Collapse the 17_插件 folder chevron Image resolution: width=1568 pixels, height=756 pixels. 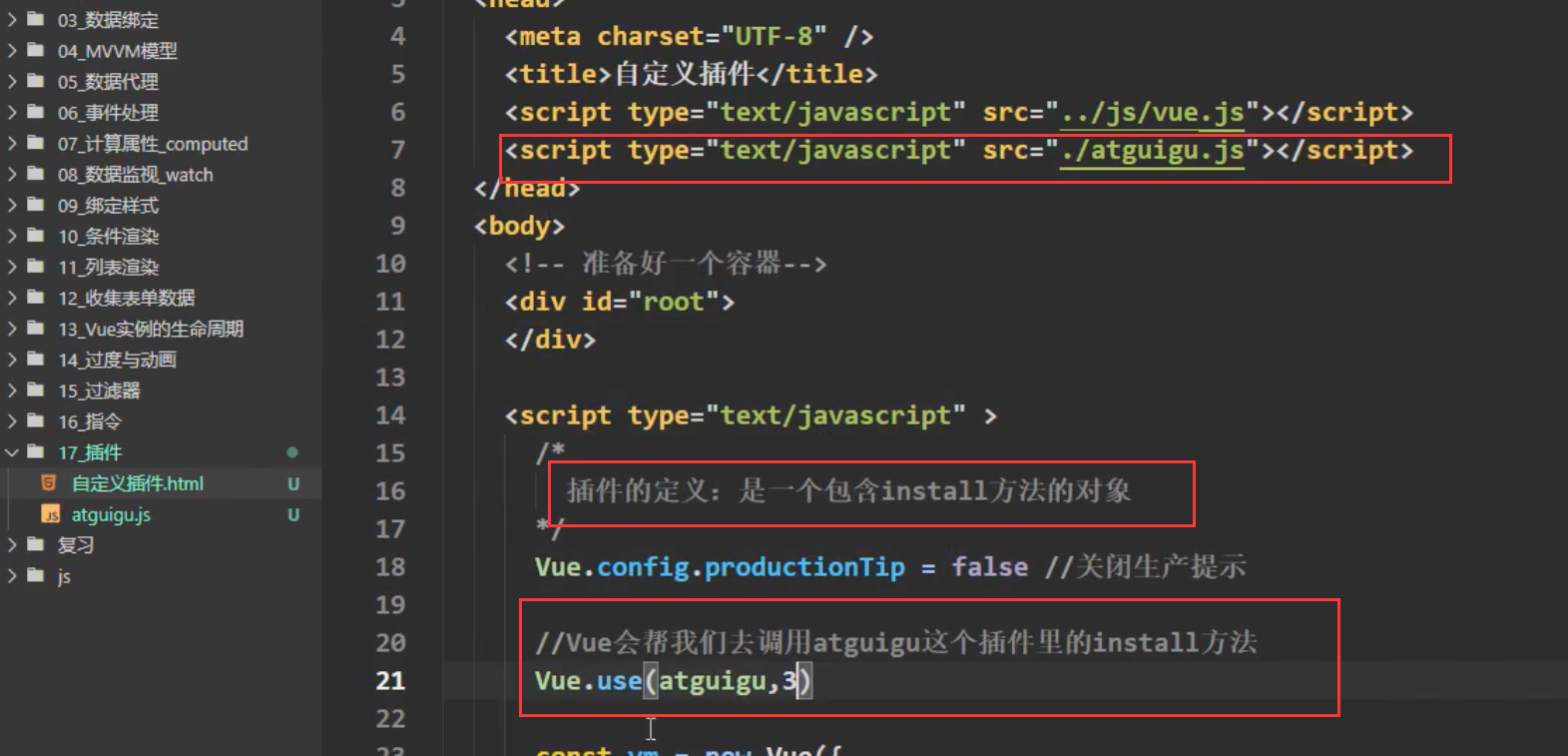point(12,452)
